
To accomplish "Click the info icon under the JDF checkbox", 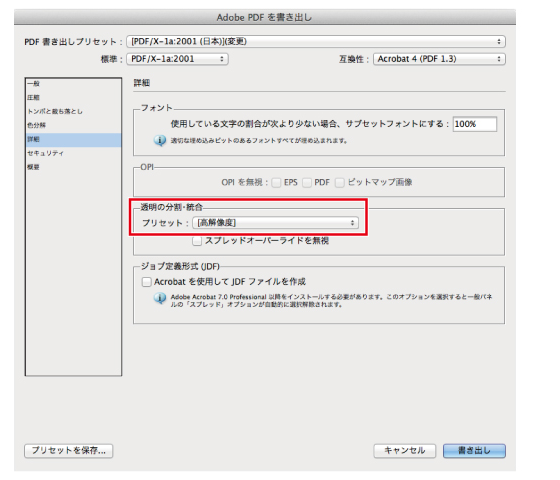I will [x=160, y=298].
